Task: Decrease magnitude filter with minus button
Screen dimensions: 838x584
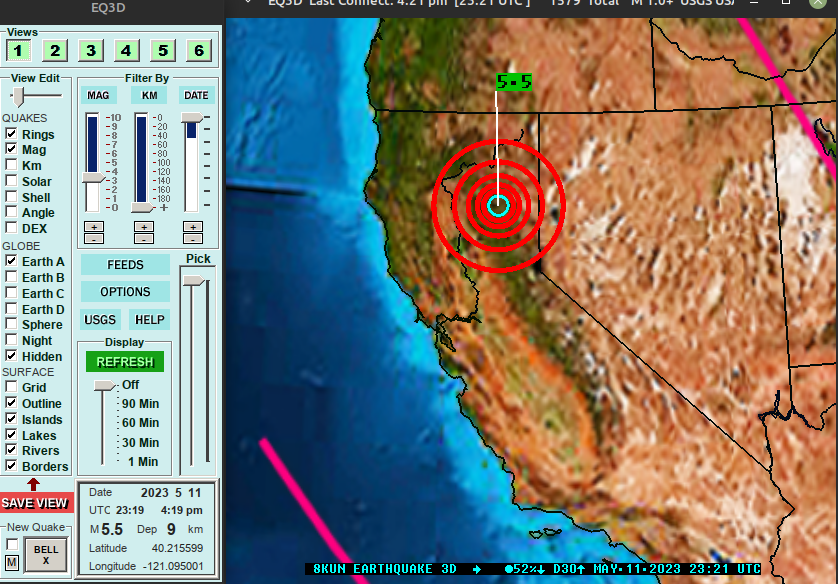Action: [x=94, y=238]
